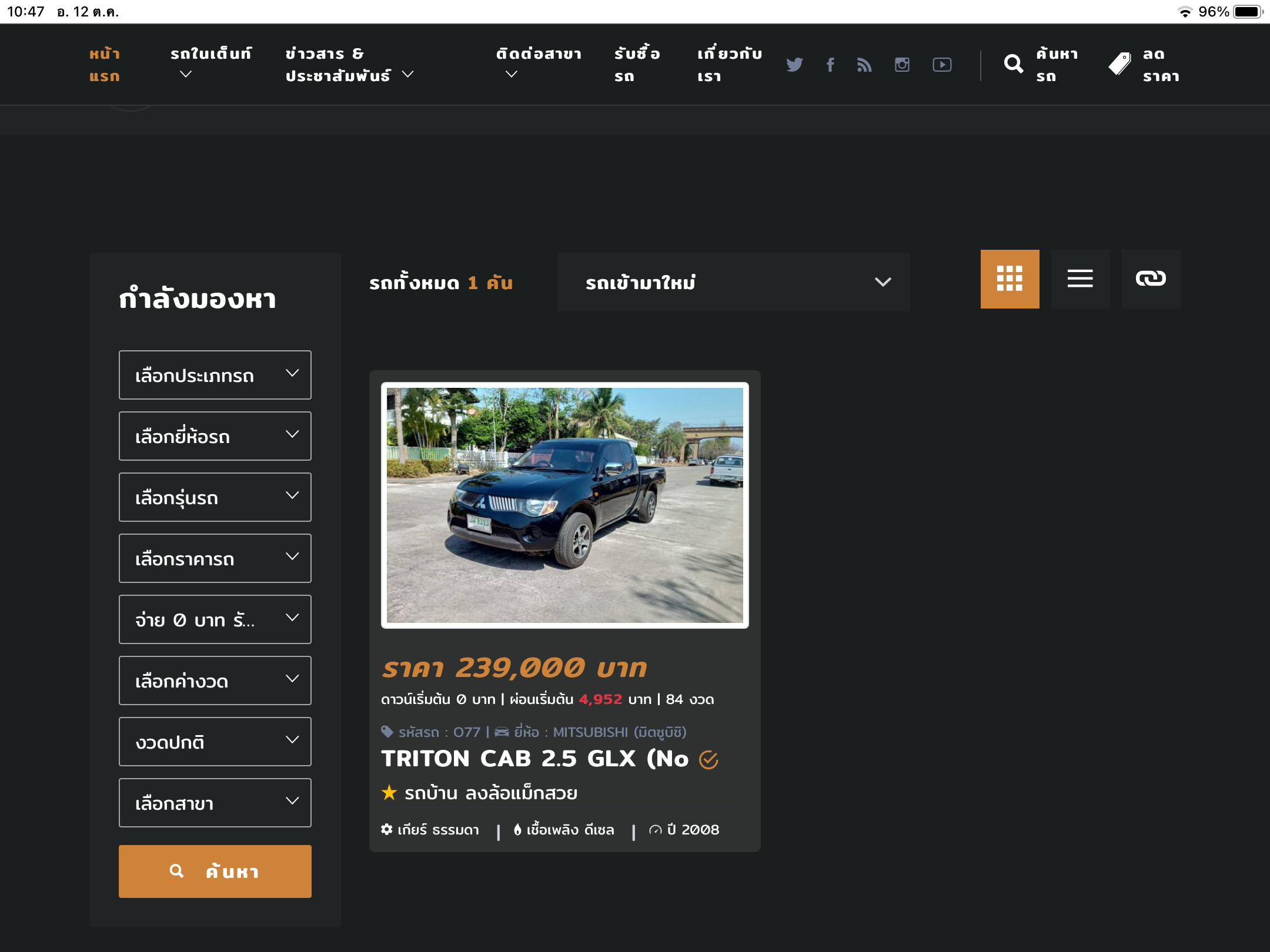This screenshot has width=1270, height=952.
Task: Open the รถในเต็นท์ menu
Action: coord(210,63)
